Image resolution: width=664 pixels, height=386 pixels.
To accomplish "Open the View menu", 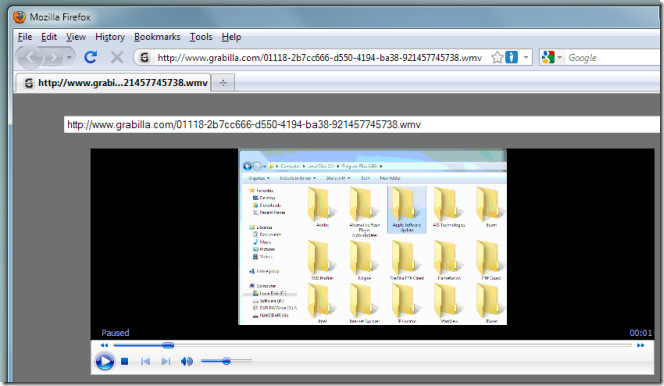I will pos(76,37).
